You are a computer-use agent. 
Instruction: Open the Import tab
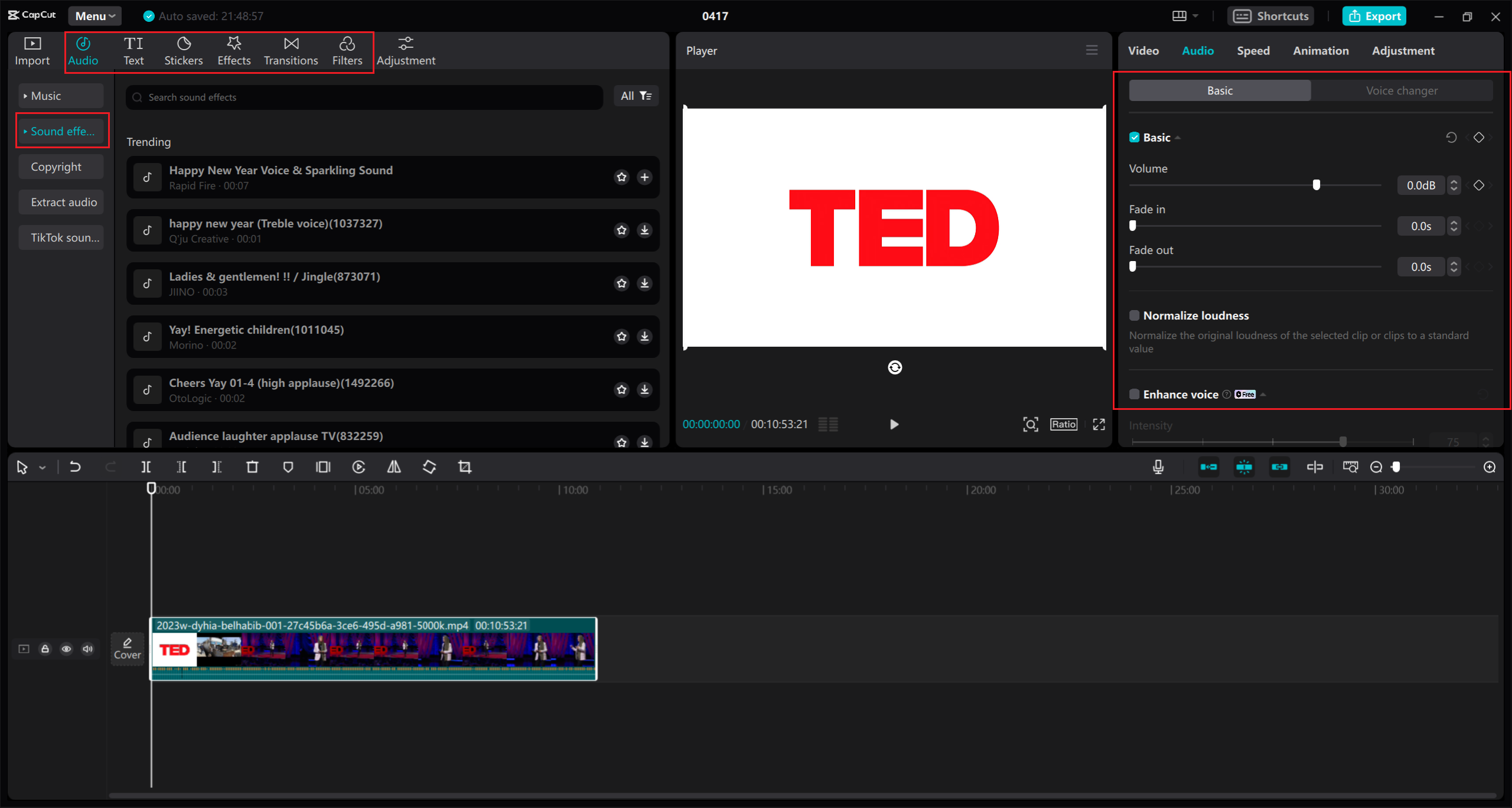point(32,51)
